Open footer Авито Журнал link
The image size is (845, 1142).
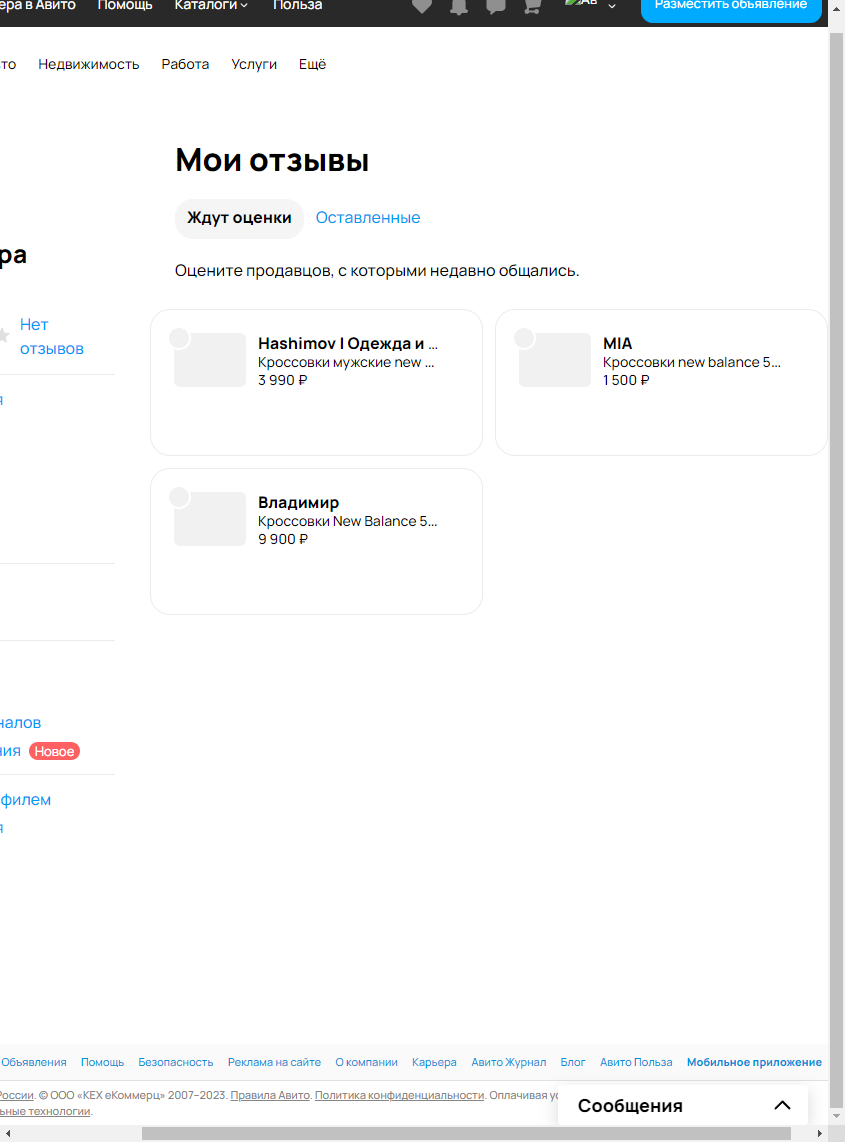pos(508,1062)
